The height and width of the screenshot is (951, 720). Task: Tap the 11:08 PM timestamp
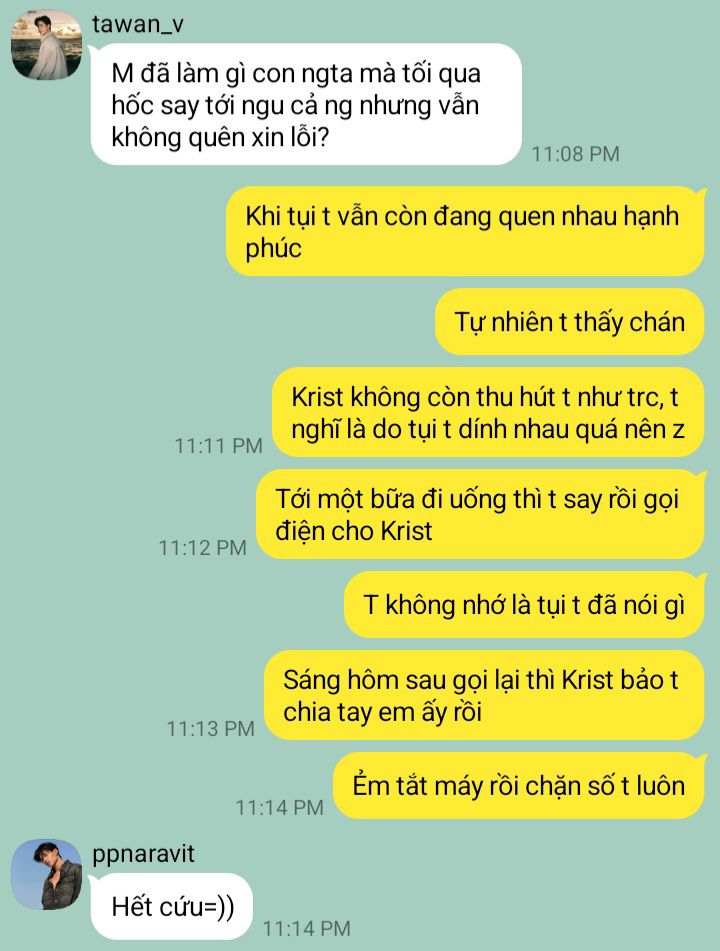tap(576, 154)
